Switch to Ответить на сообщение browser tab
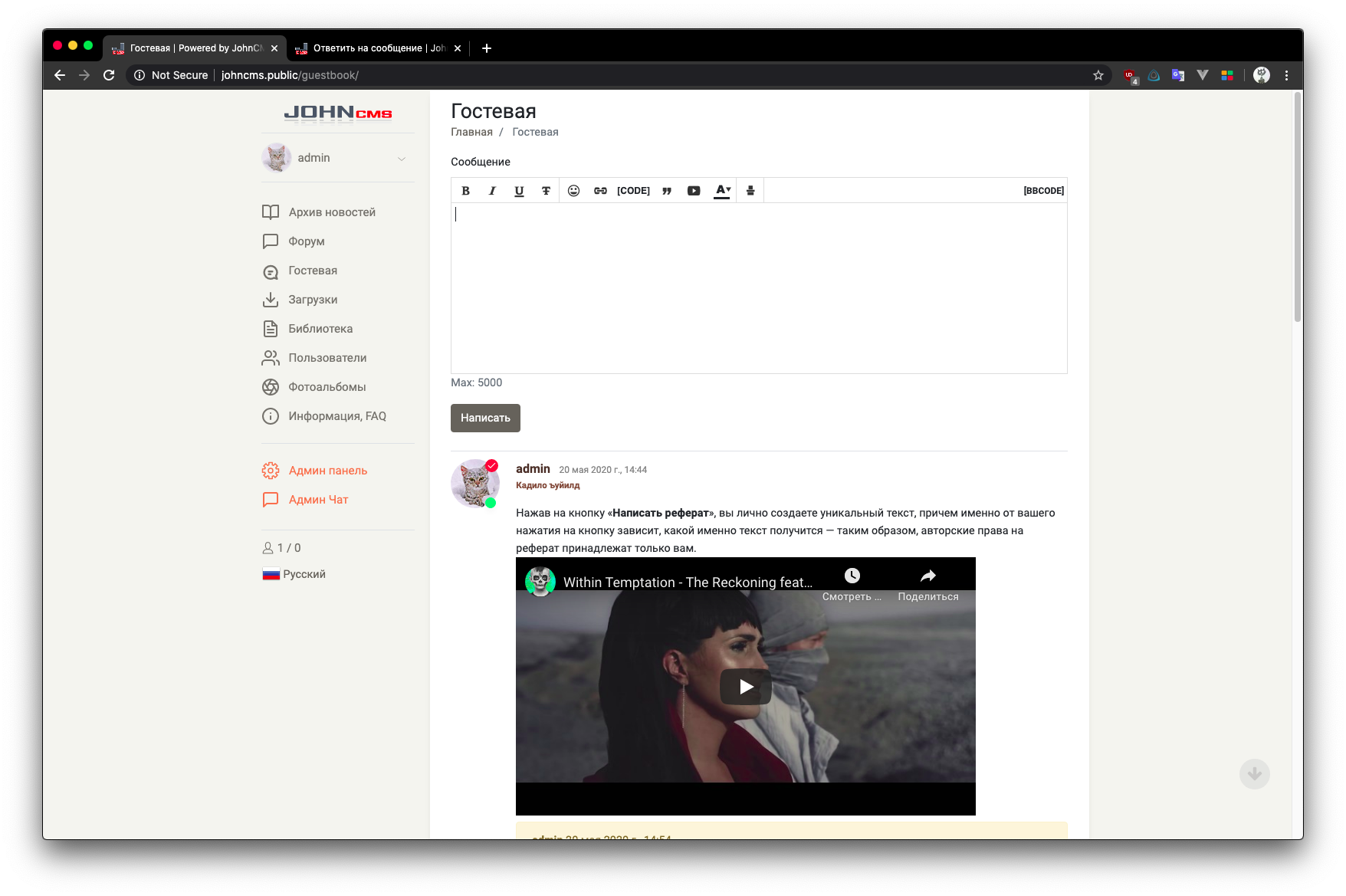Viewport: 1346px width, 896px height. pos(379,48)
